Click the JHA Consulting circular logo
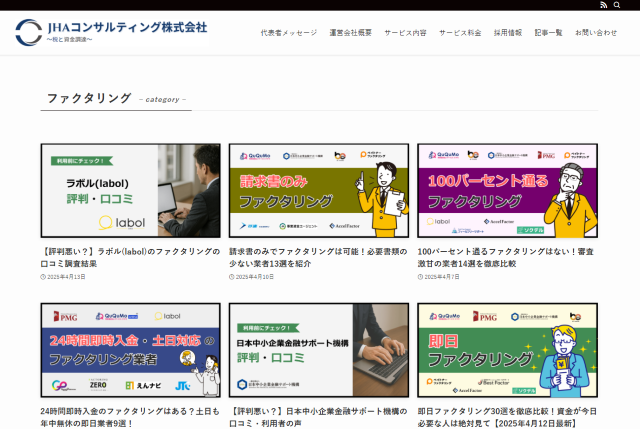 click(x=28, y=32)
